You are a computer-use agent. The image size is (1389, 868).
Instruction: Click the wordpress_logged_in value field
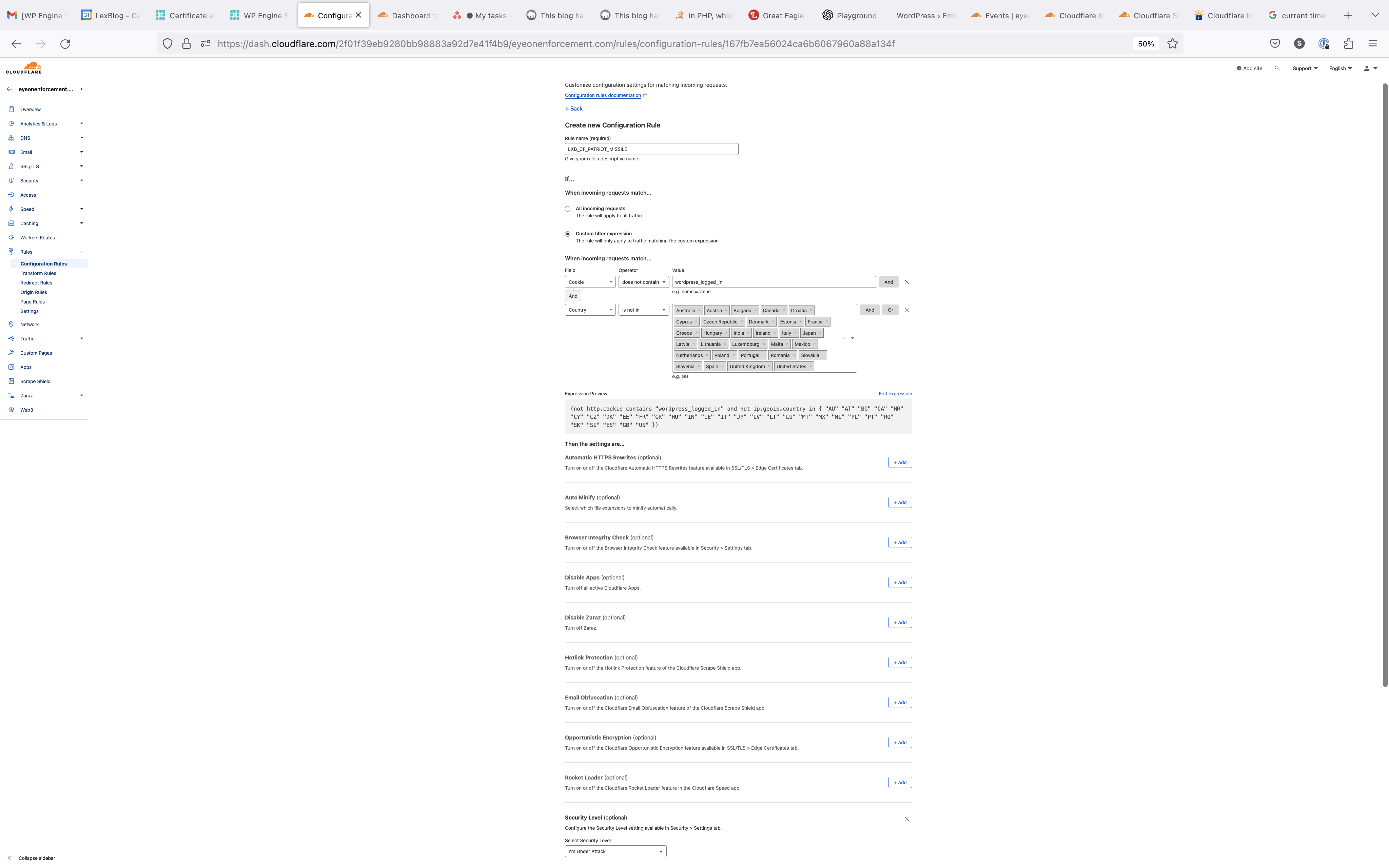tap(774, 282)
